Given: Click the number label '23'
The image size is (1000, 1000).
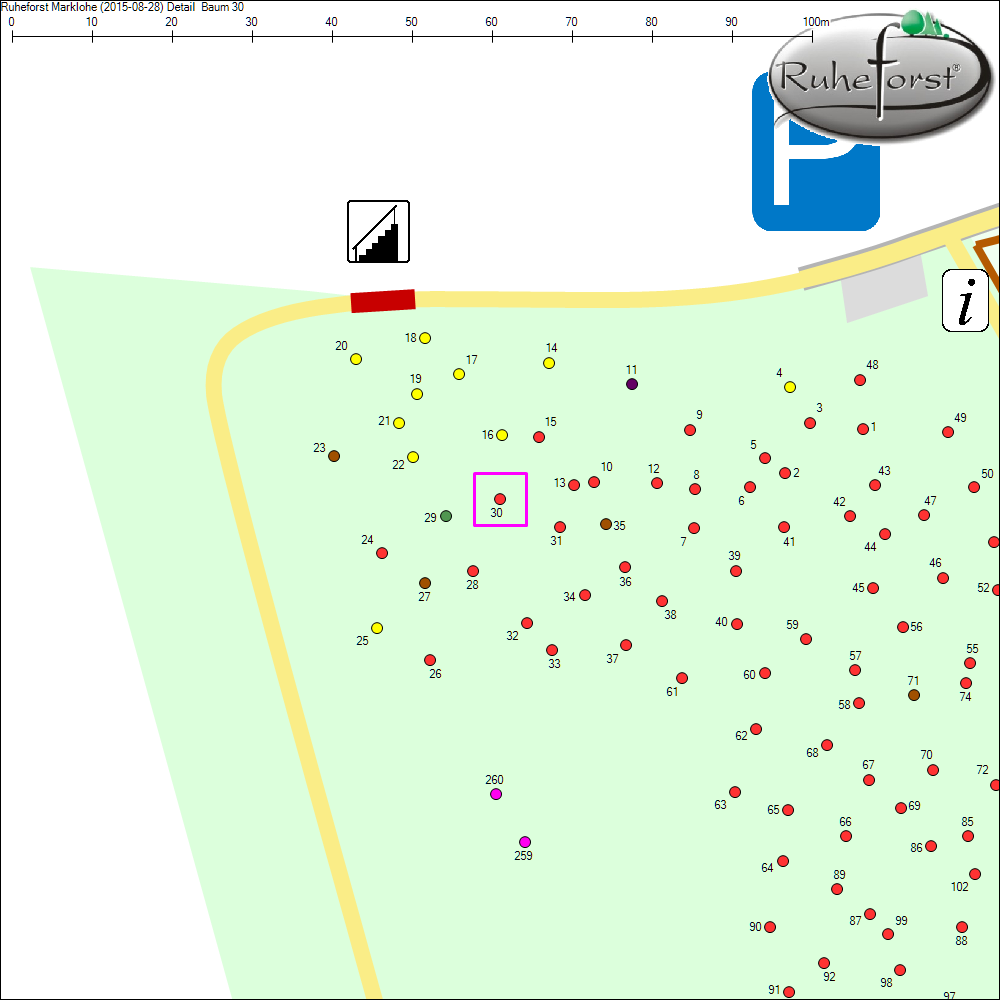Looking at the screenshot, I should pyautogui.click(x=320, y=448).
